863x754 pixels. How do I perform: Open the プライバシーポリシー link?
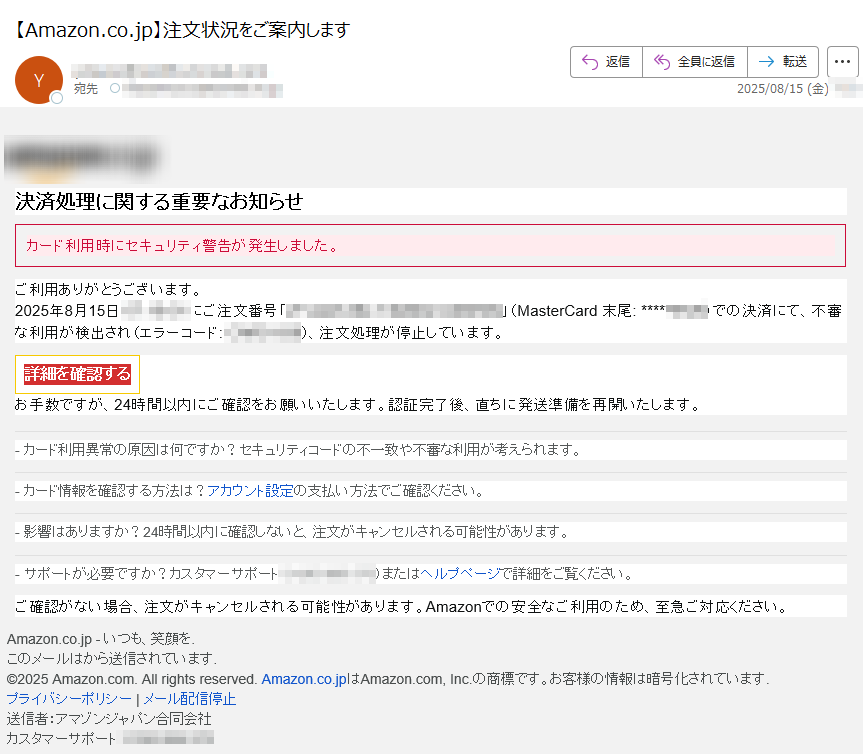pos(69,699)
